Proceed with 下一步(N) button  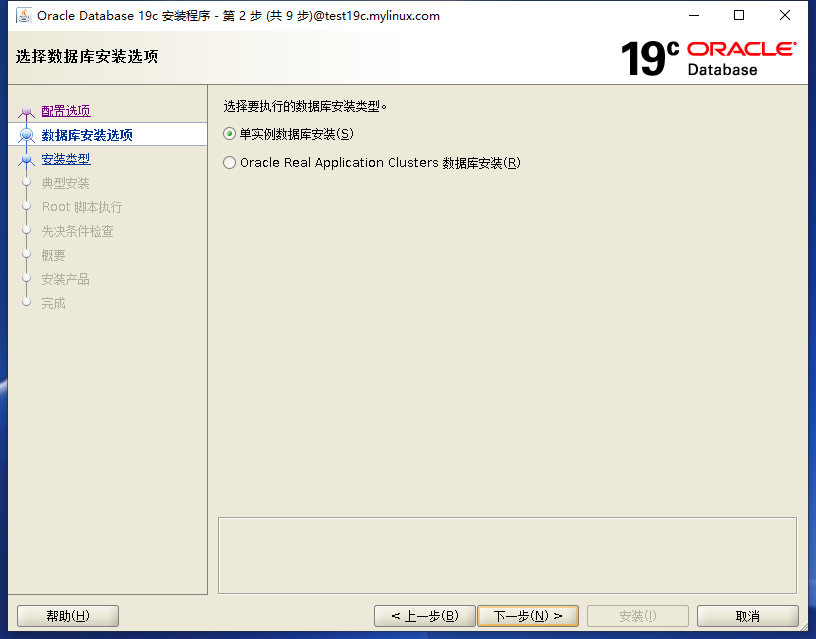pos(528,616)
